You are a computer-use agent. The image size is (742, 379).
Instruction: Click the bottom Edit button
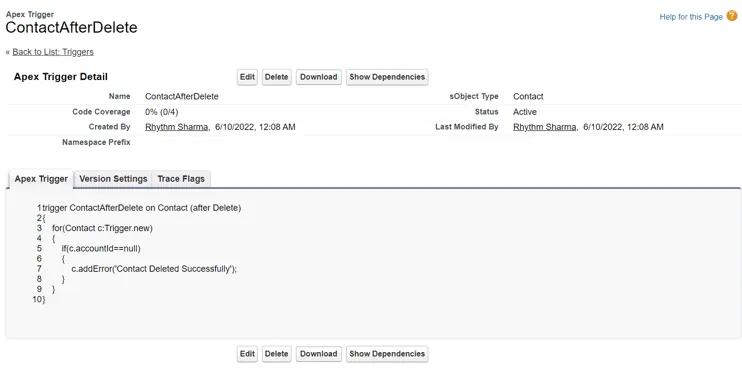tap(247, 354)
